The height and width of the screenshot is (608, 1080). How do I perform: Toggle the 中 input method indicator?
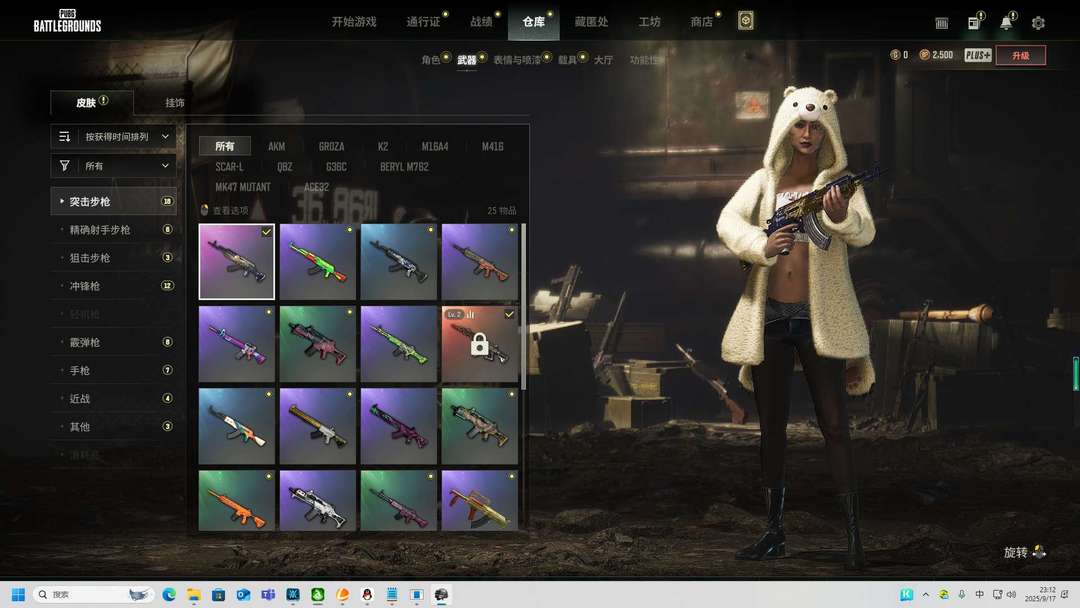pyautogui.click(x=979, y=594)
